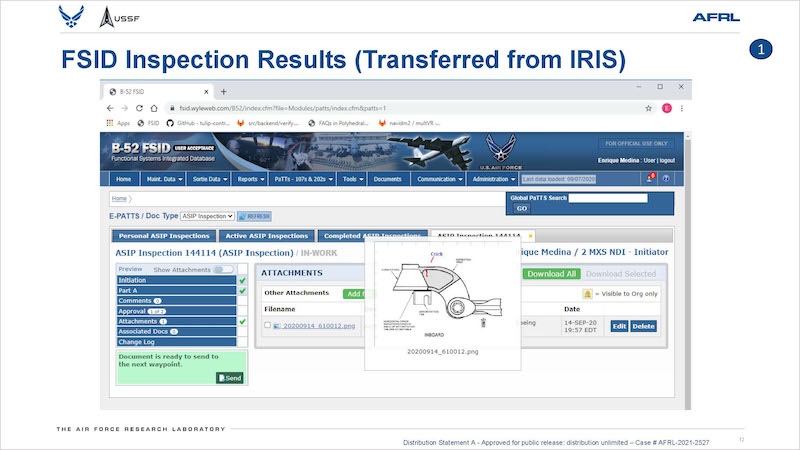Open the Associated Docs section

177,332
